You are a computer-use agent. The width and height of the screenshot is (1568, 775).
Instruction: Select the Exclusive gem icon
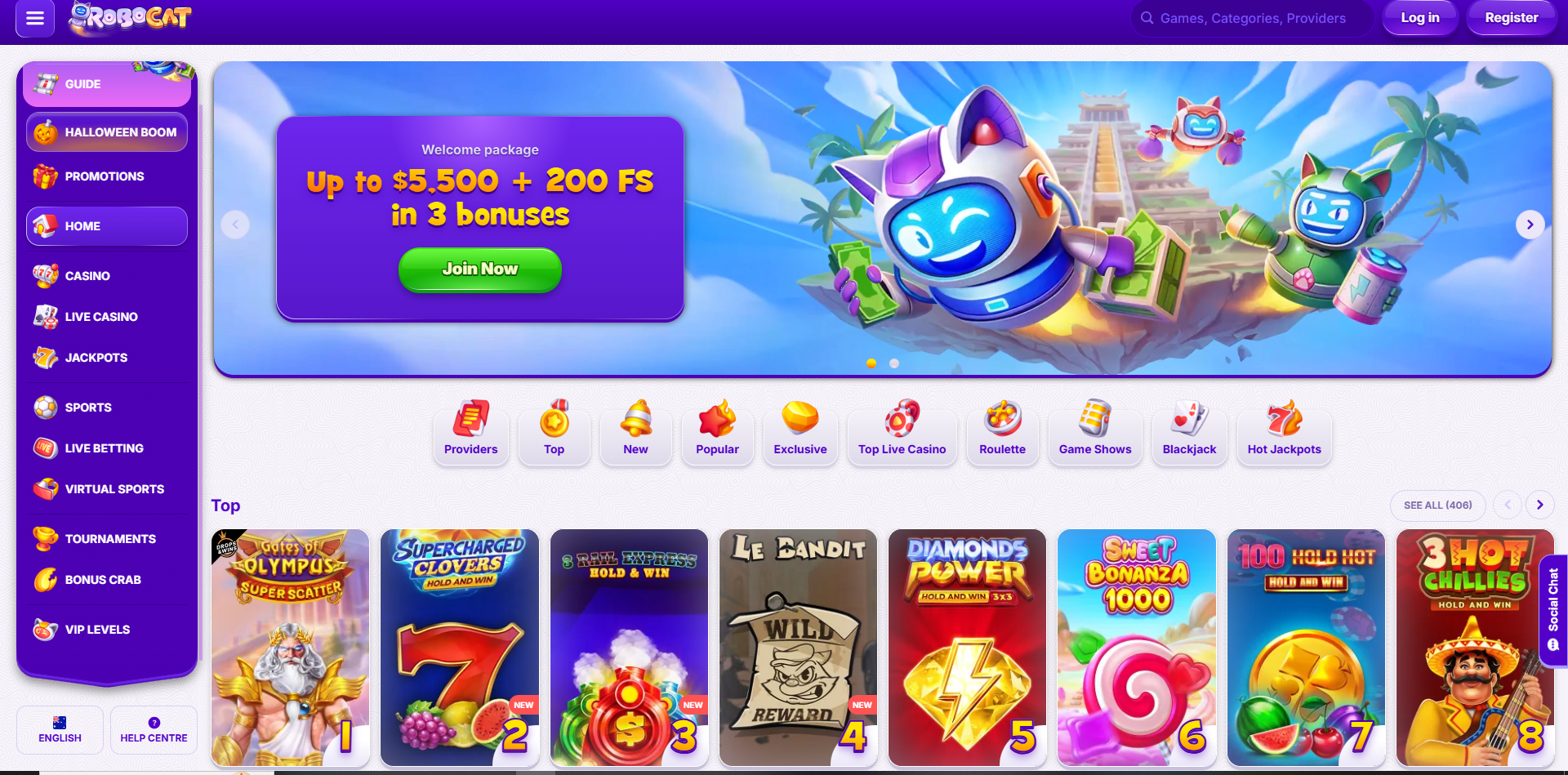click(800, 418)
